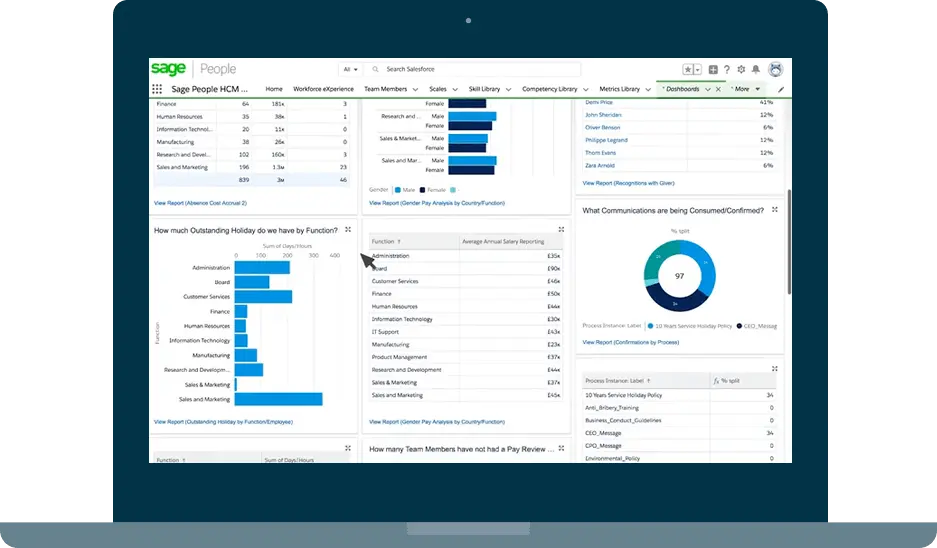Image resolution: width=937 pixels, height=548 pixels.
Task: Click Thom Evans name link
Action: 600,153
